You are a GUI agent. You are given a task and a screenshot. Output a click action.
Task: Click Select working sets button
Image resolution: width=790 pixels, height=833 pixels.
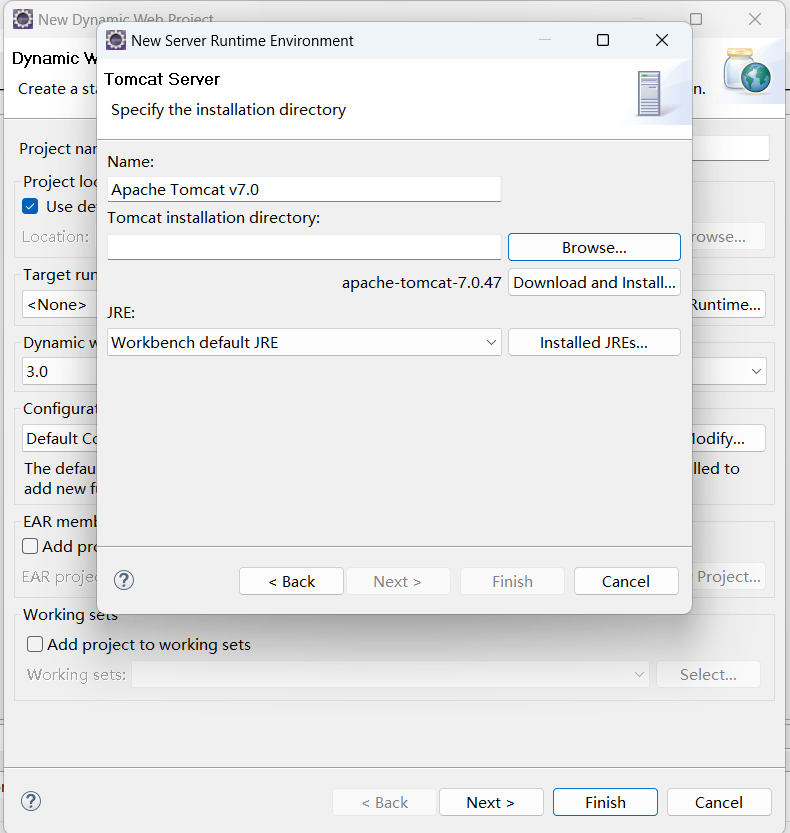click(708, 674)
